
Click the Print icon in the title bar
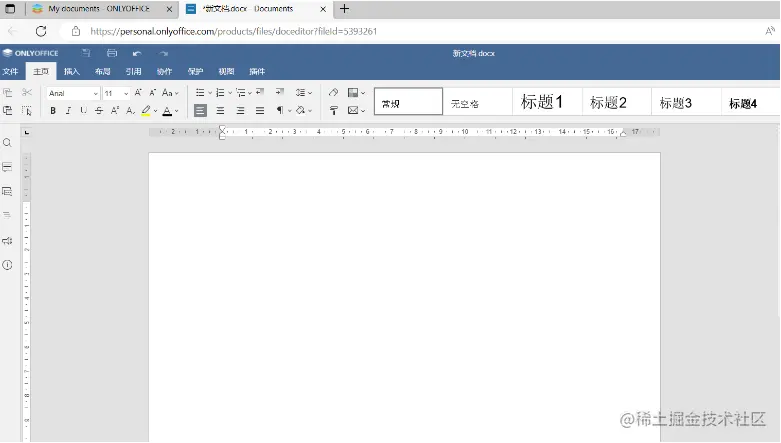[112, 53]
